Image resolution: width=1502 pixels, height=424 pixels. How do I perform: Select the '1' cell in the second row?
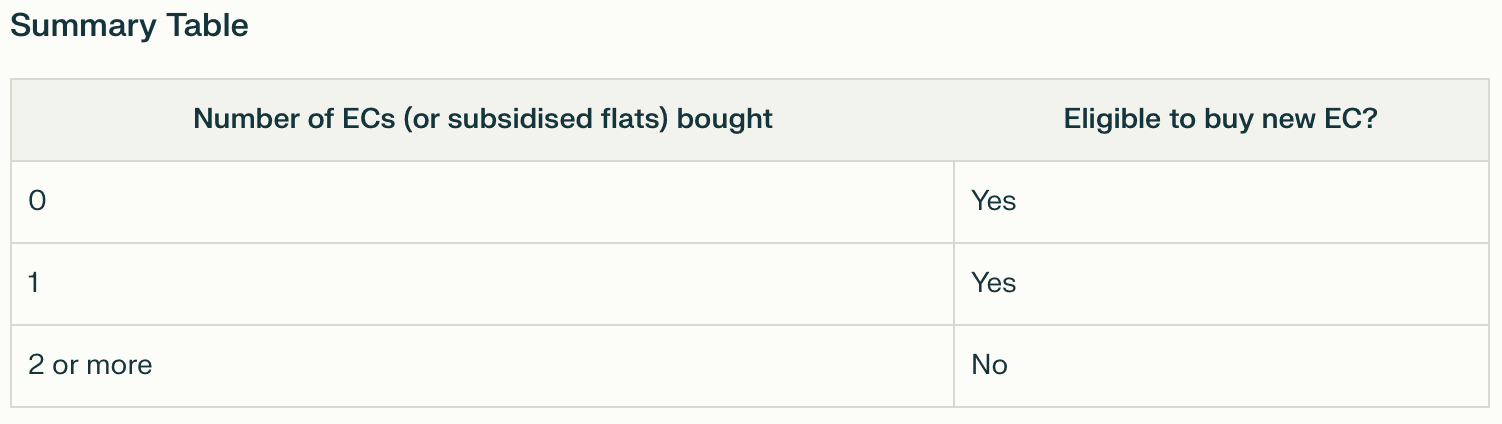tap(34, 283)
